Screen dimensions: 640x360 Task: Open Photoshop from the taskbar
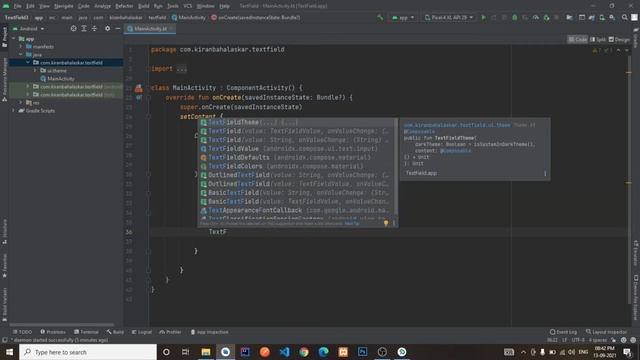pyautogui.click(x=362, y=352)
